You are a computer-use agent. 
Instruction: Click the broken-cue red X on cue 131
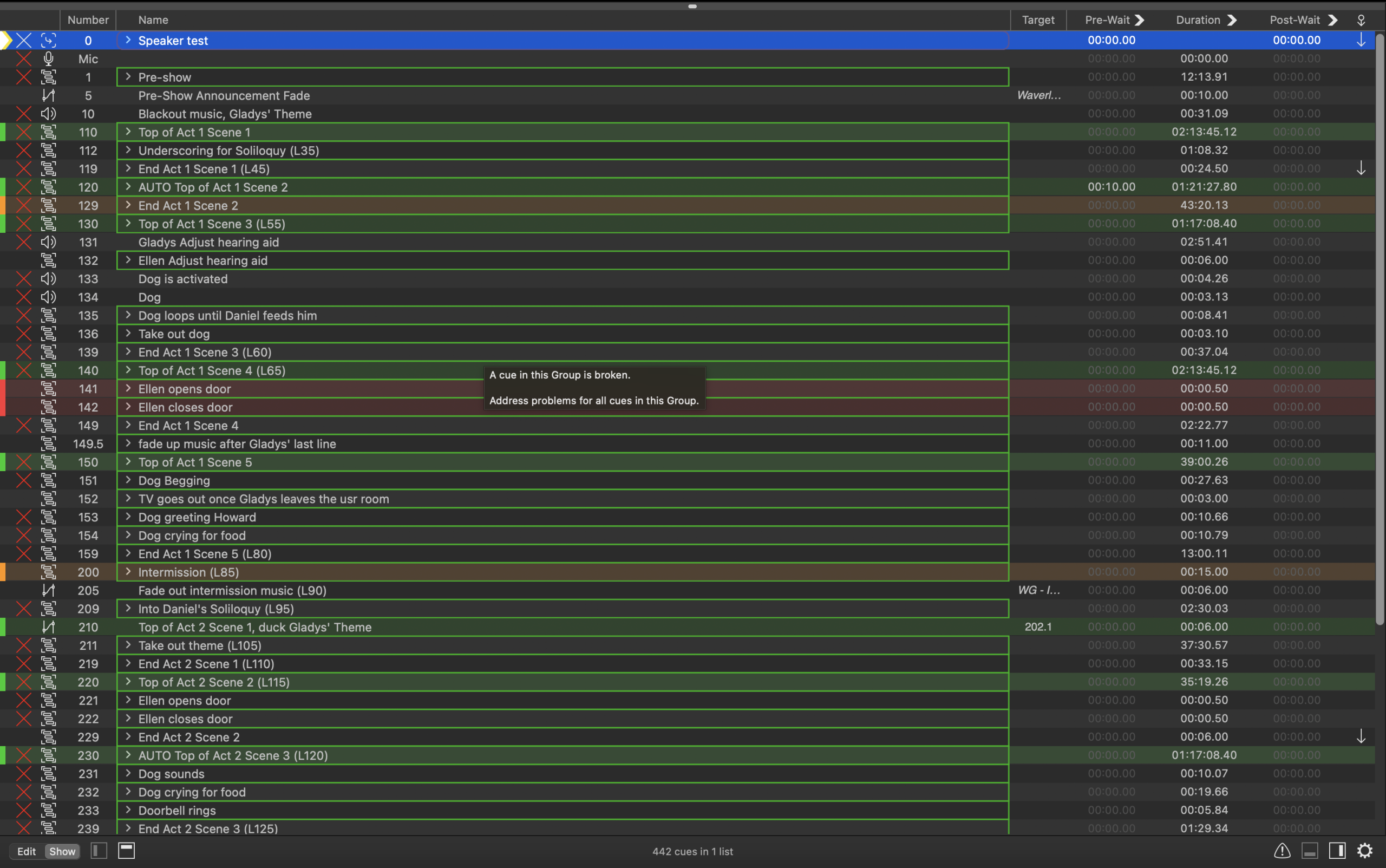pyautogui.click(x=23, y=242)
